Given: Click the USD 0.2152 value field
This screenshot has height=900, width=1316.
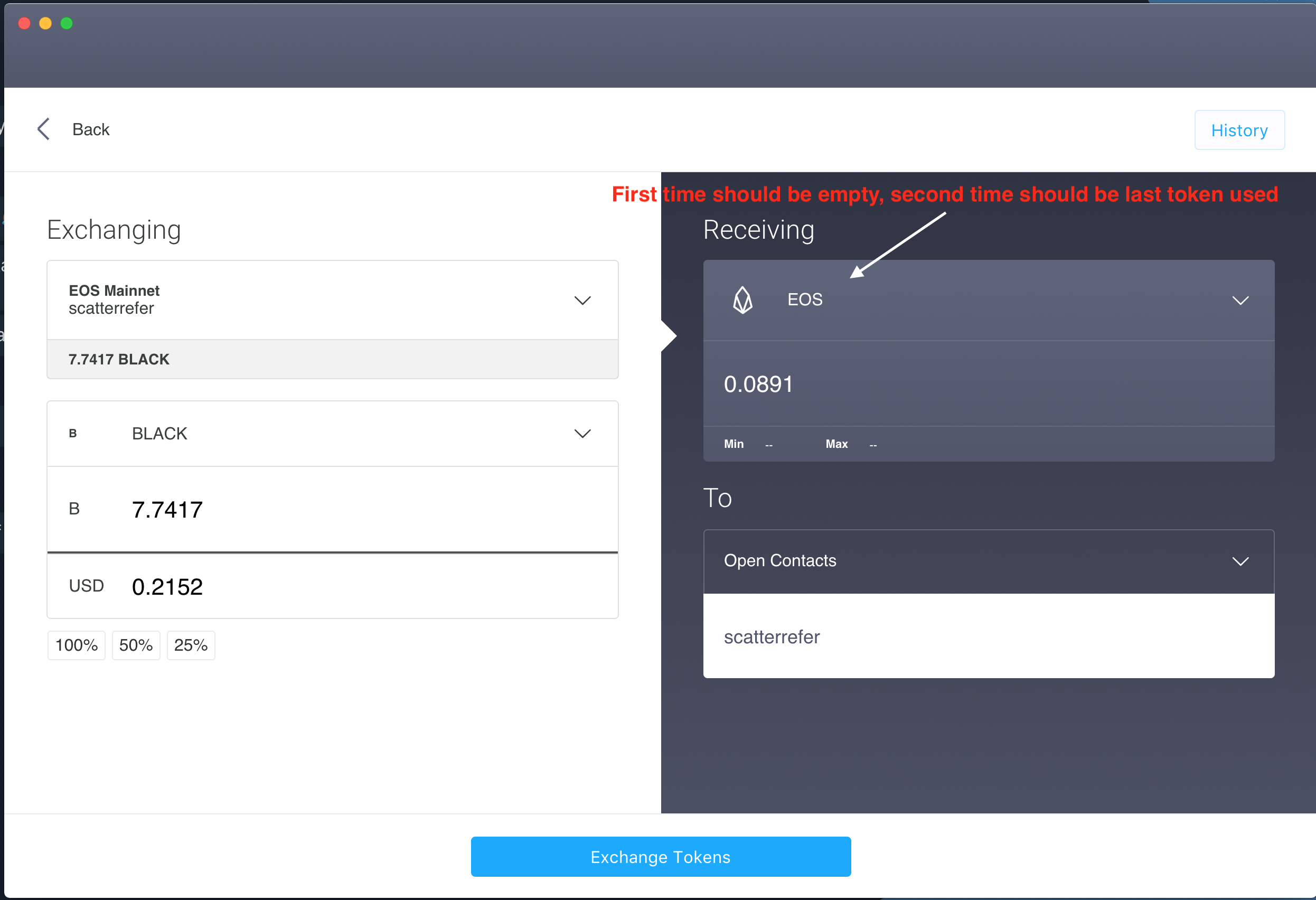Looking at the screenshot, I should click(x=167, y=586).
